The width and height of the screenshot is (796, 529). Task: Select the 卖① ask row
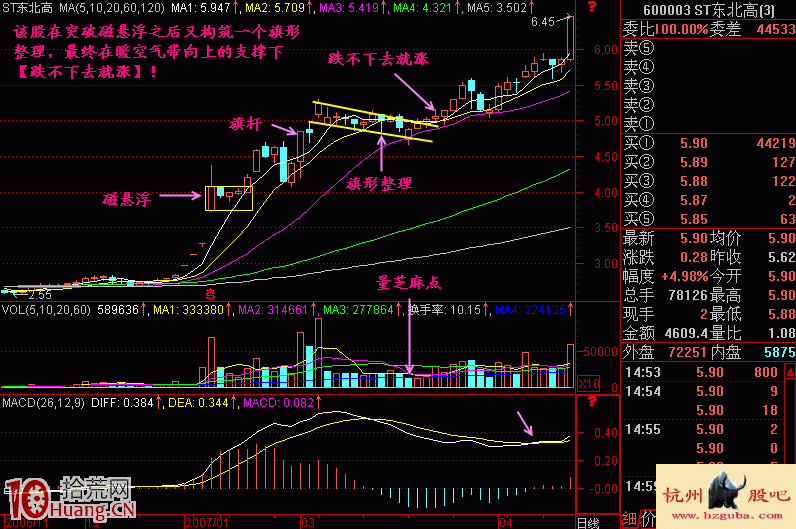tap(708, 124)
